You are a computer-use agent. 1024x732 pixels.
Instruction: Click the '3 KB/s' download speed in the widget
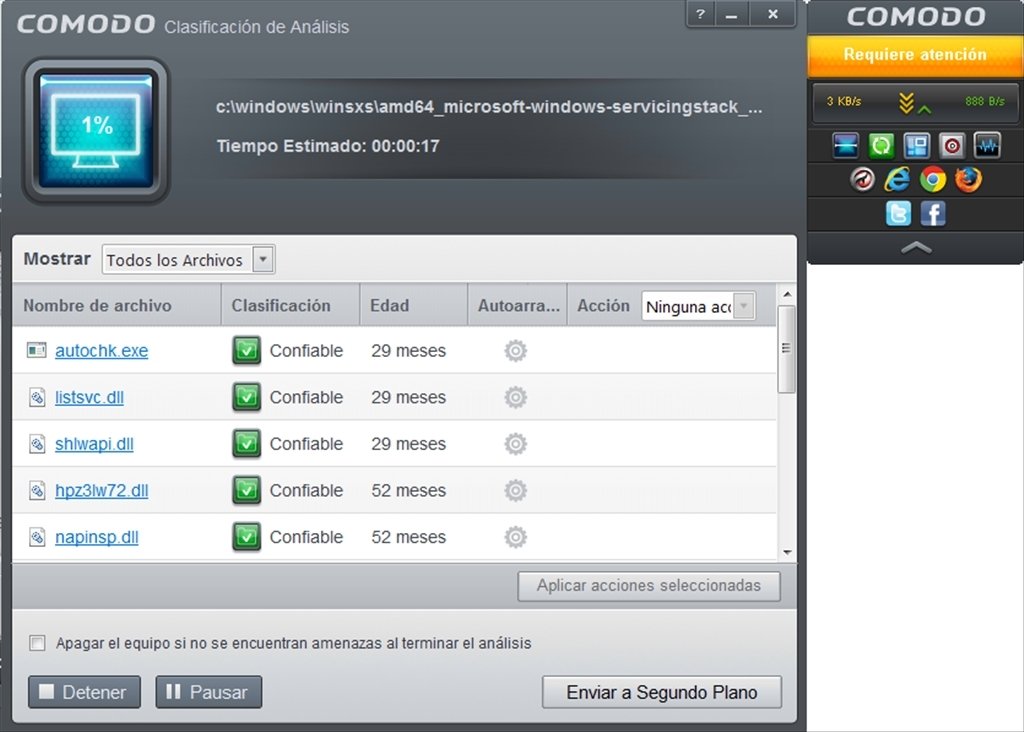(844, 101)
